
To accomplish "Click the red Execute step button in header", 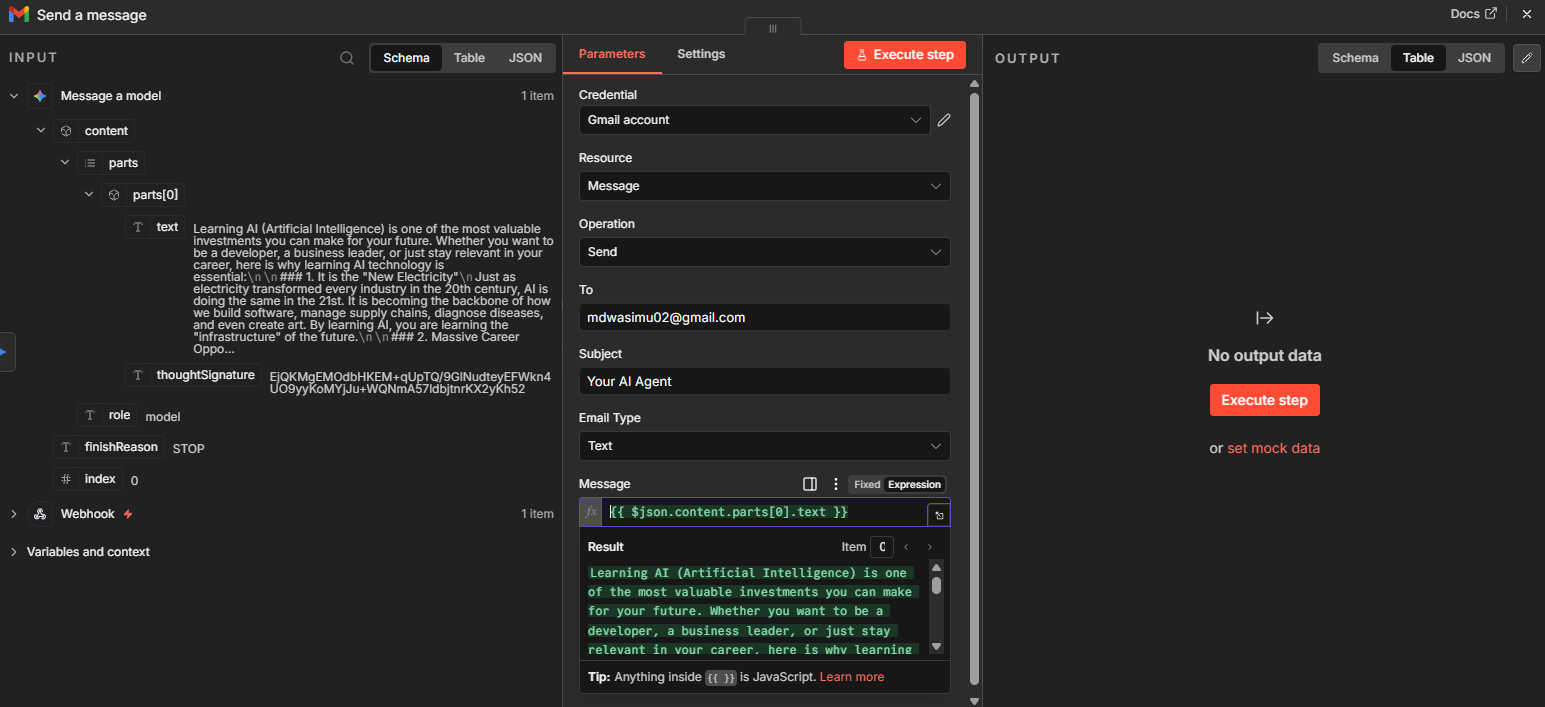I will coord(905,55).
